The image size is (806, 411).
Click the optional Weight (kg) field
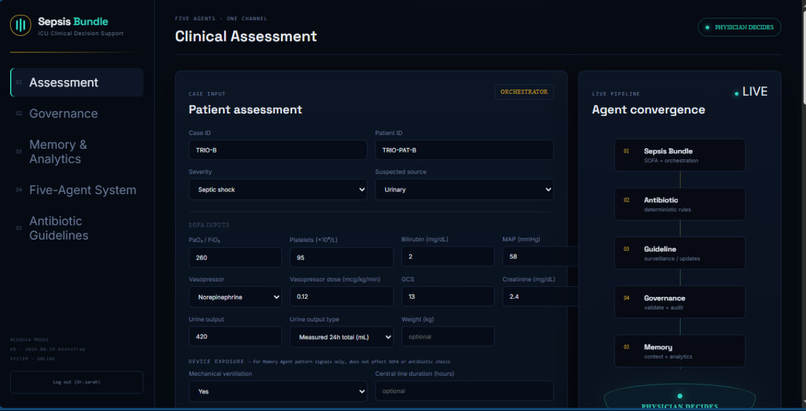(x=448, y=337)
